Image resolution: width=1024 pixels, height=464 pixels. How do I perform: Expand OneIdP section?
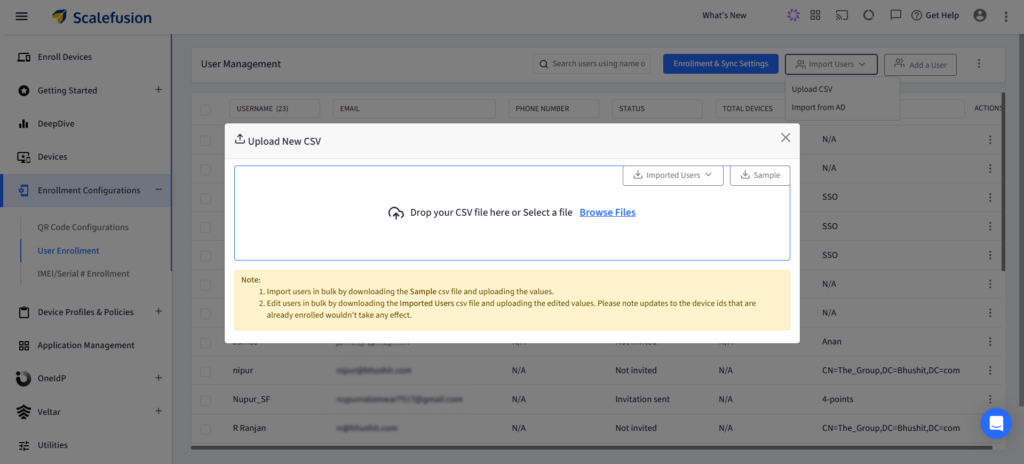(158, 378)
